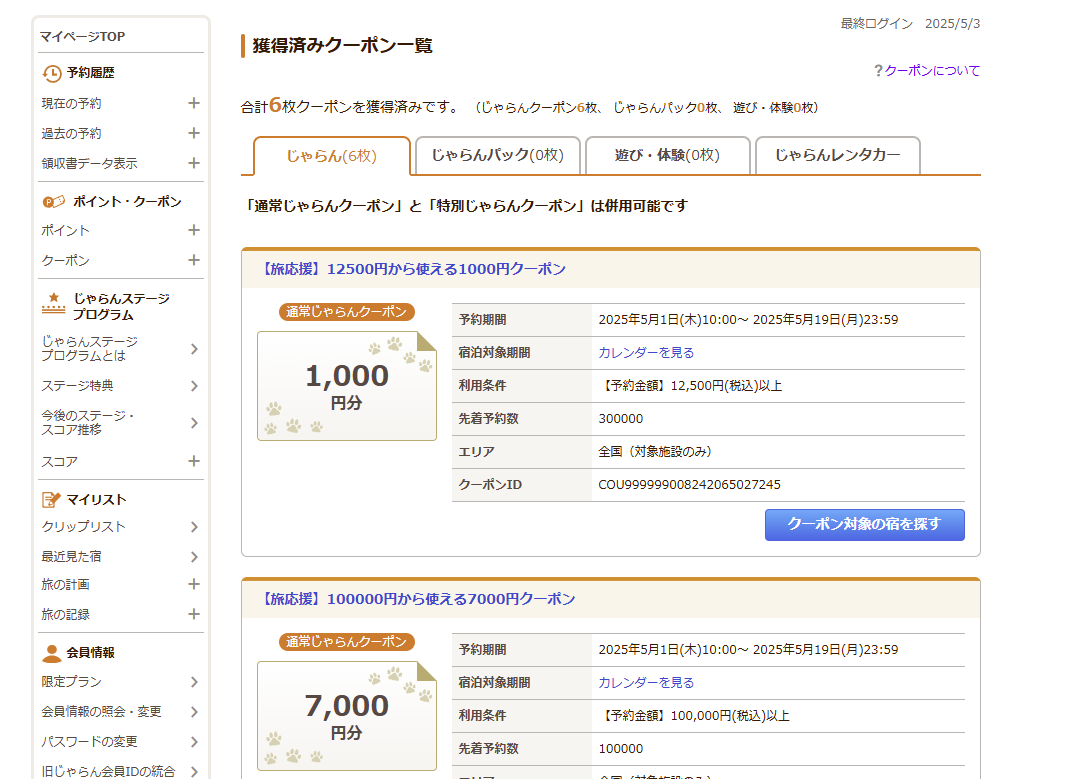The height and width of the screenshot is (779, 1065).
Task: Open クリップリスト sidebar link
Action: pos(84,527)
